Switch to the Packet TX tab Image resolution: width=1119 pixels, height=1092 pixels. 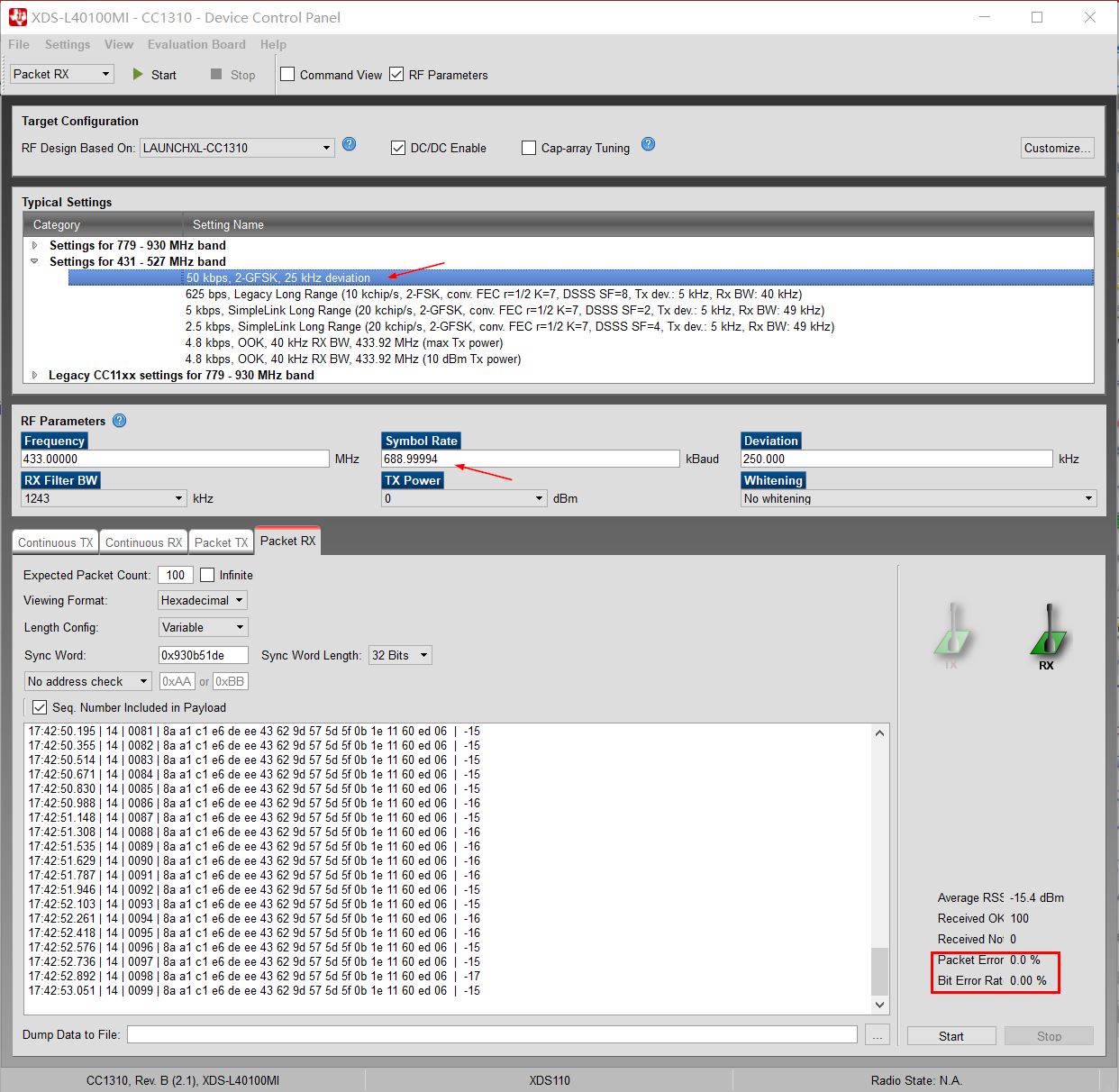click(221, 542)
